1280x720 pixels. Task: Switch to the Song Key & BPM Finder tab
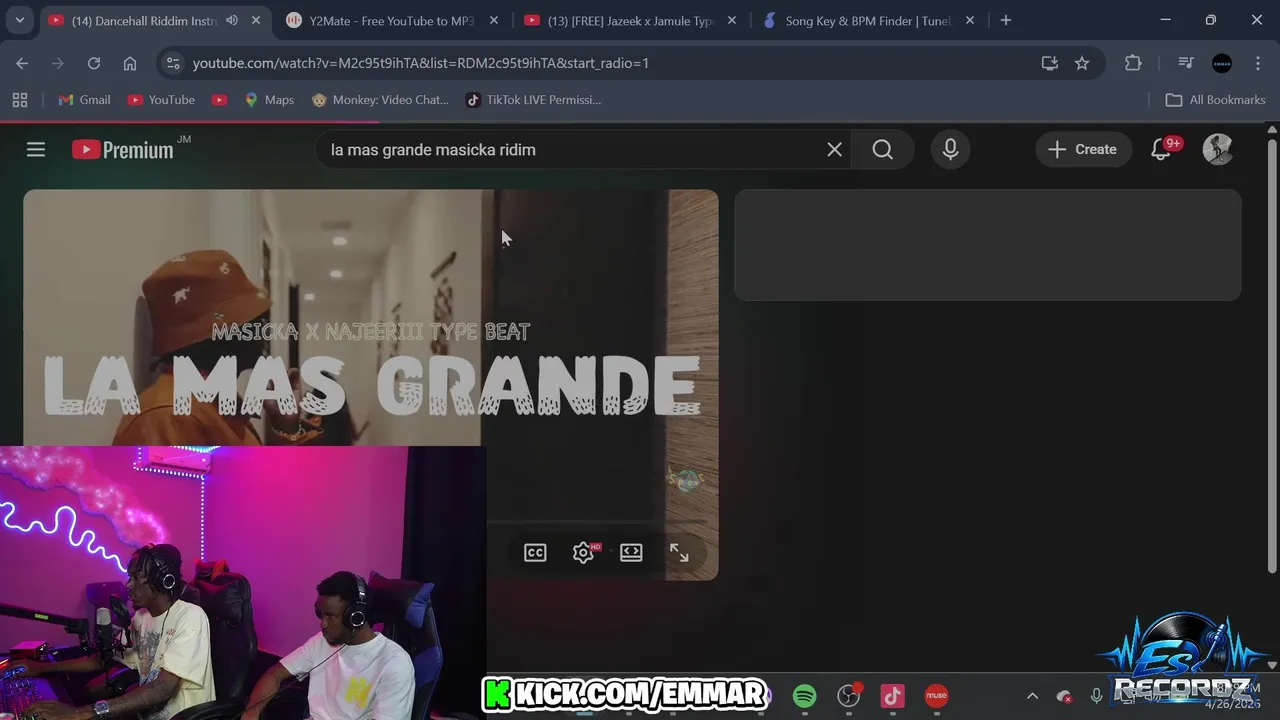(868, 20)
